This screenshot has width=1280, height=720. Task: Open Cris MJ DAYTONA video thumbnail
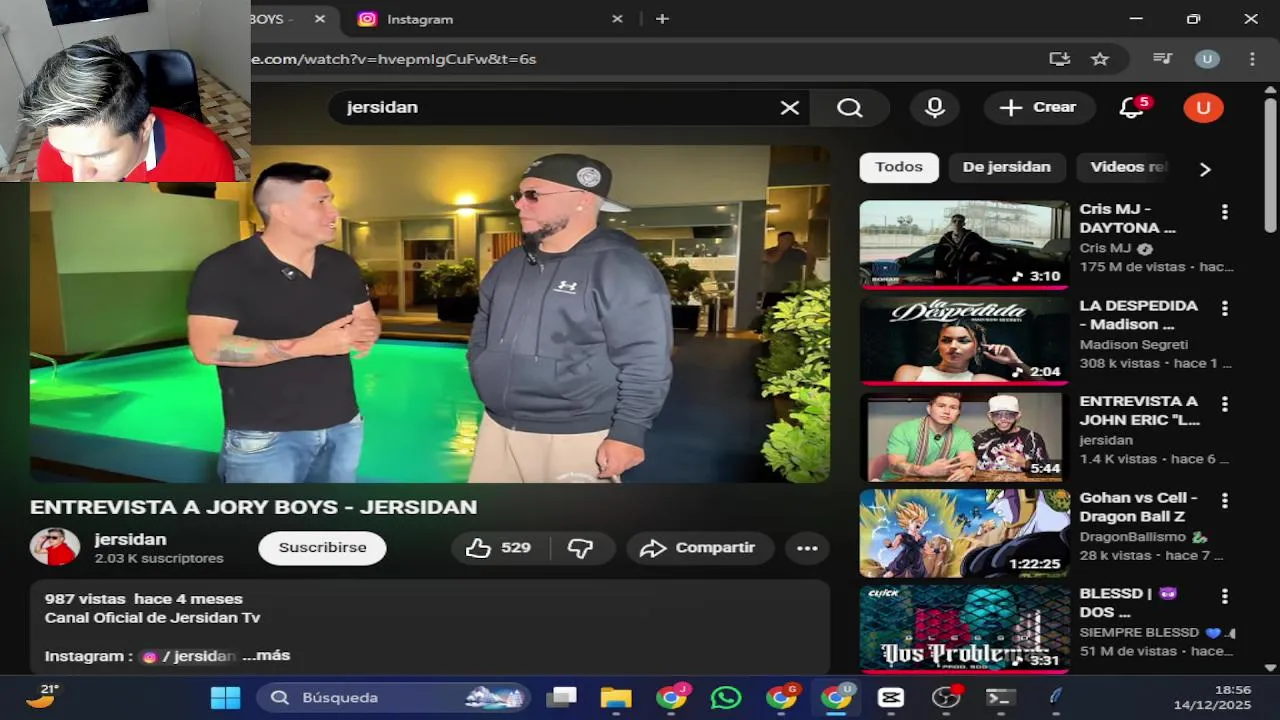964,244
